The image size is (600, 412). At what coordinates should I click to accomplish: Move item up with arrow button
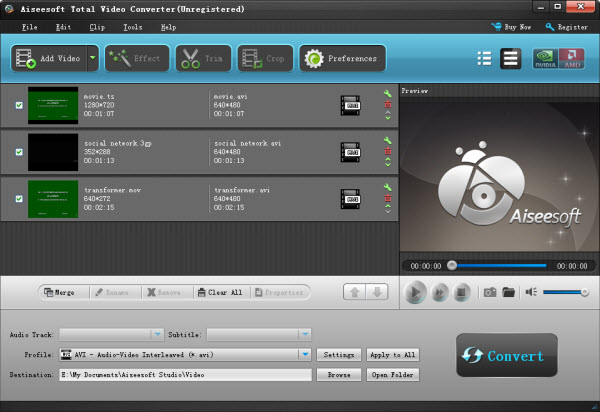click(355, 292)
